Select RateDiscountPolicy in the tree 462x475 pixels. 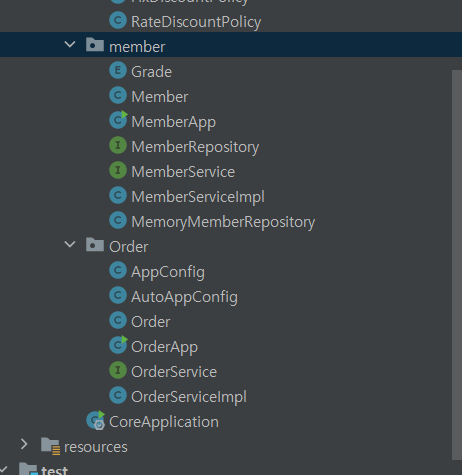click(x=196, y=22)
